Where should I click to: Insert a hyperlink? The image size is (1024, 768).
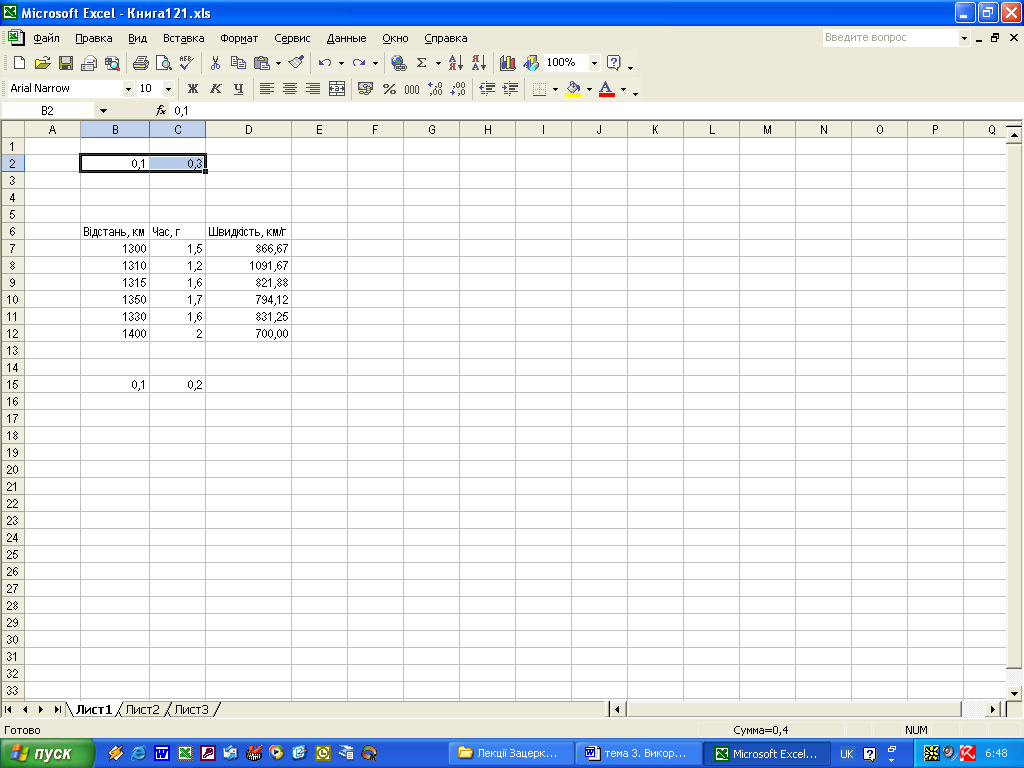[398, 63]
